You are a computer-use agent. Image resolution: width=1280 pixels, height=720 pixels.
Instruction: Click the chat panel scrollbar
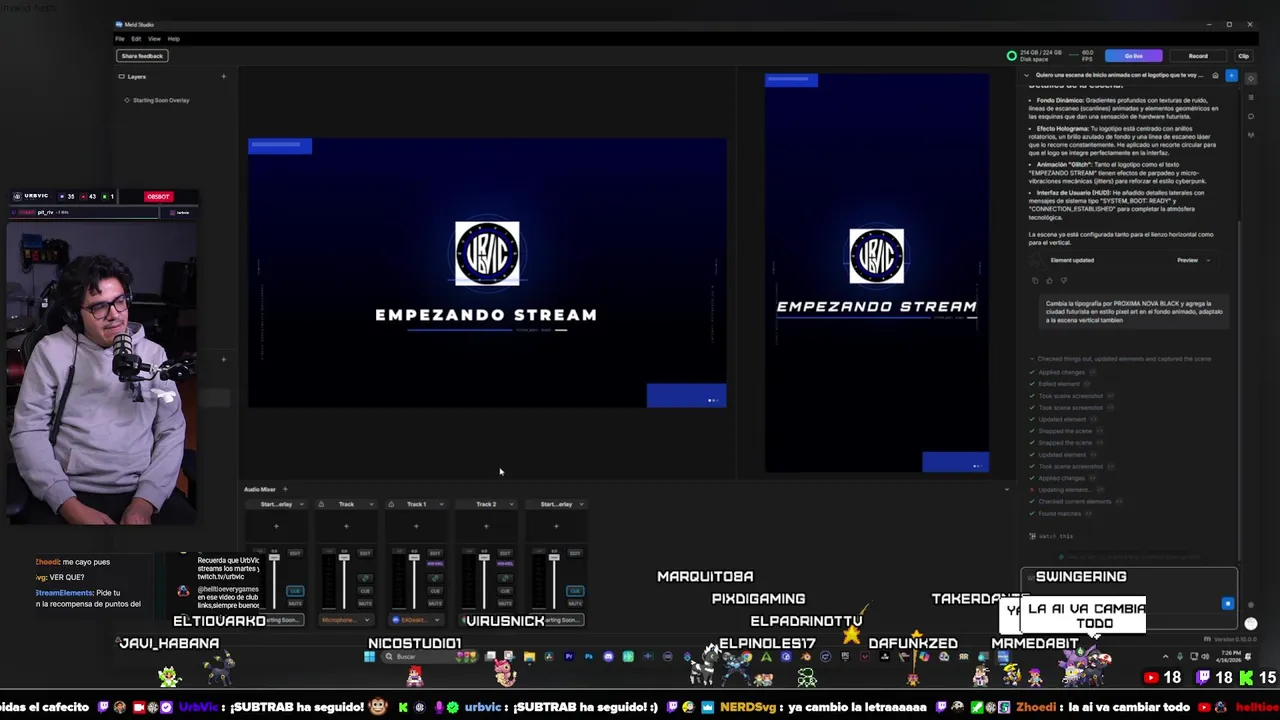(1240, 390)
